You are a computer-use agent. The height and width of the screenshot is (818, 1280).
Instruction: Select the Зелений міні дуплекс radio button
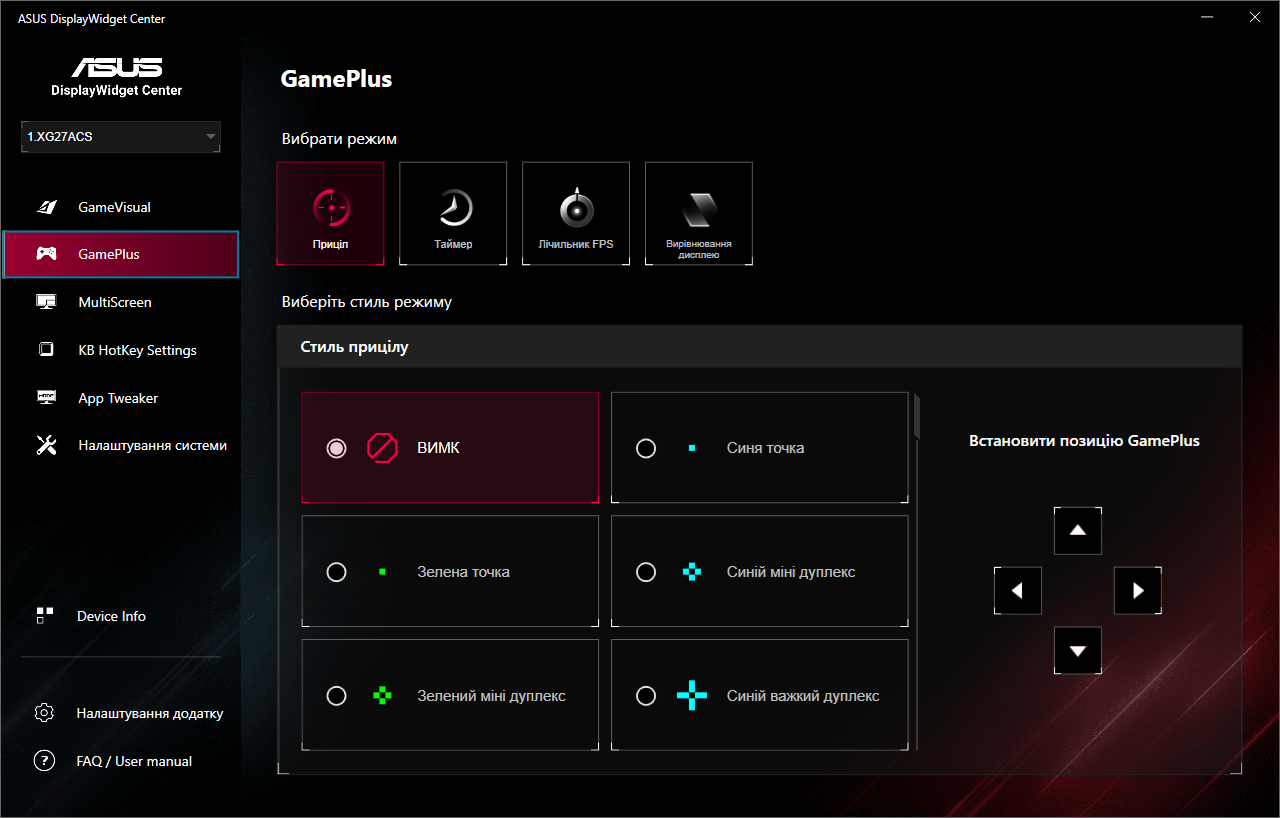pos(337,695)
